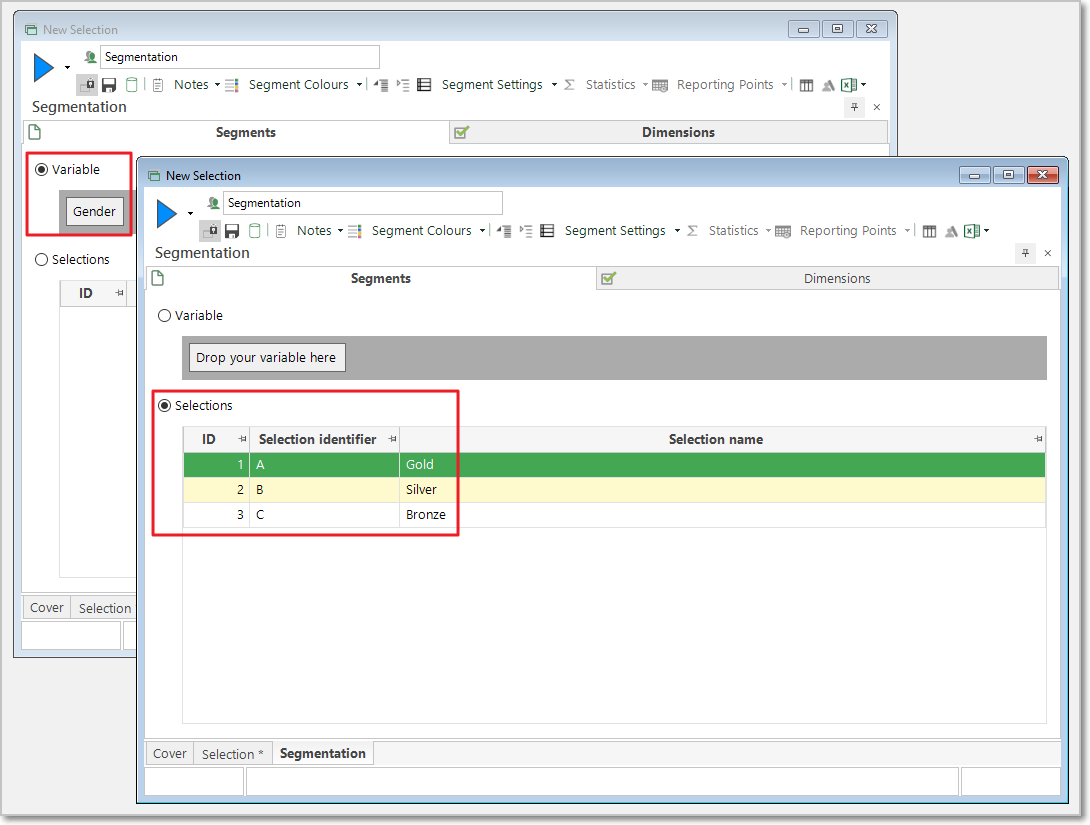This screenshot has width=1090, height=825.
Task: Select the Bronze row in selections table
Action: pos(615,514)
